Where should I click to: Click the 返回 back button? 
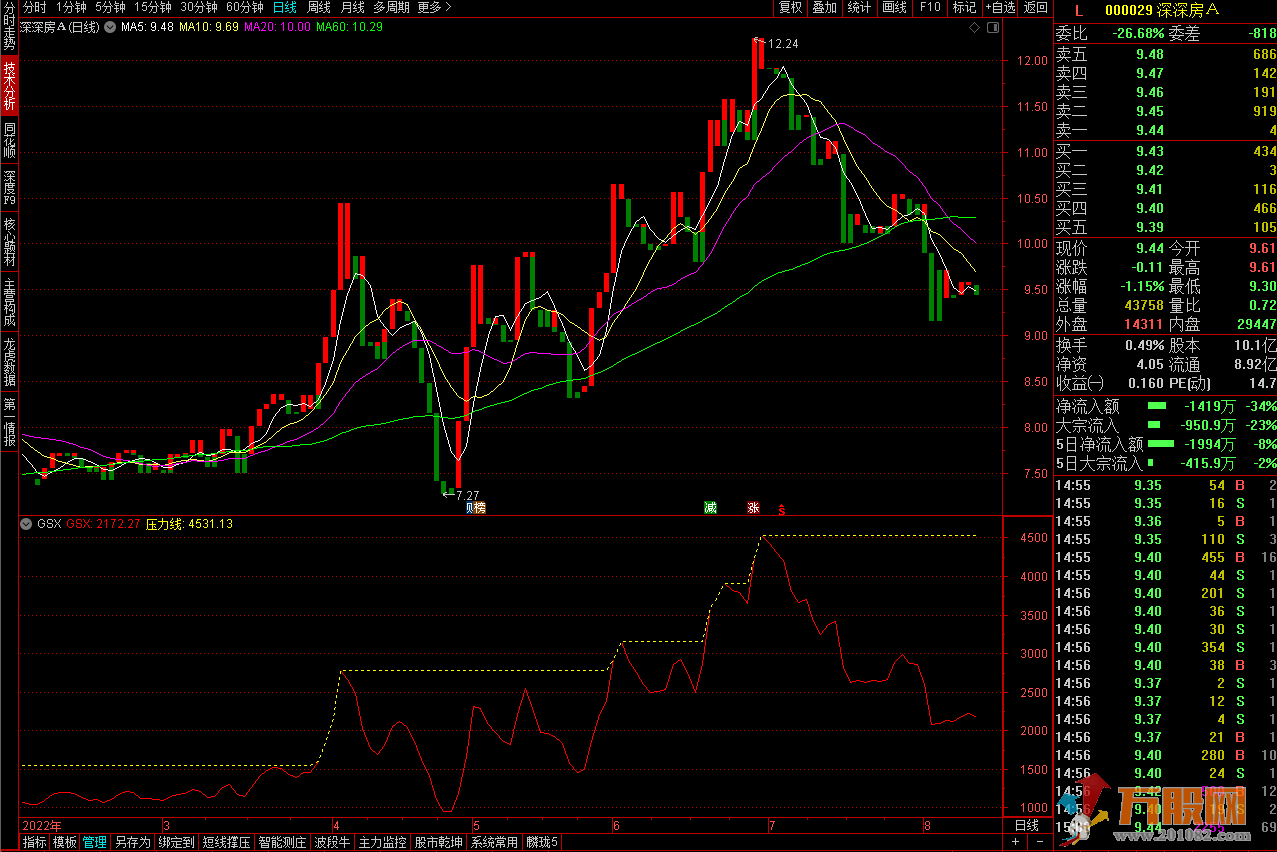[x=1036, y=7]
